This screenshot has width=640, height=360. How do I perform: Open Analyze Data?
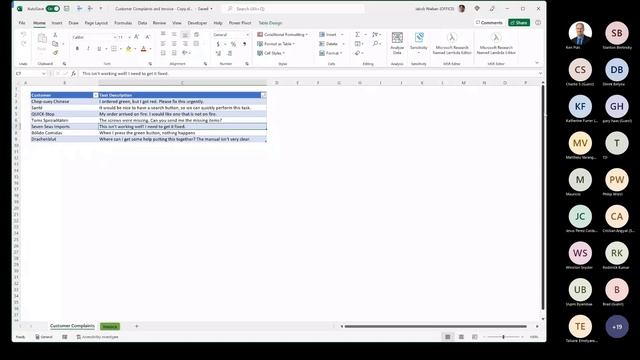click(397, 43)
